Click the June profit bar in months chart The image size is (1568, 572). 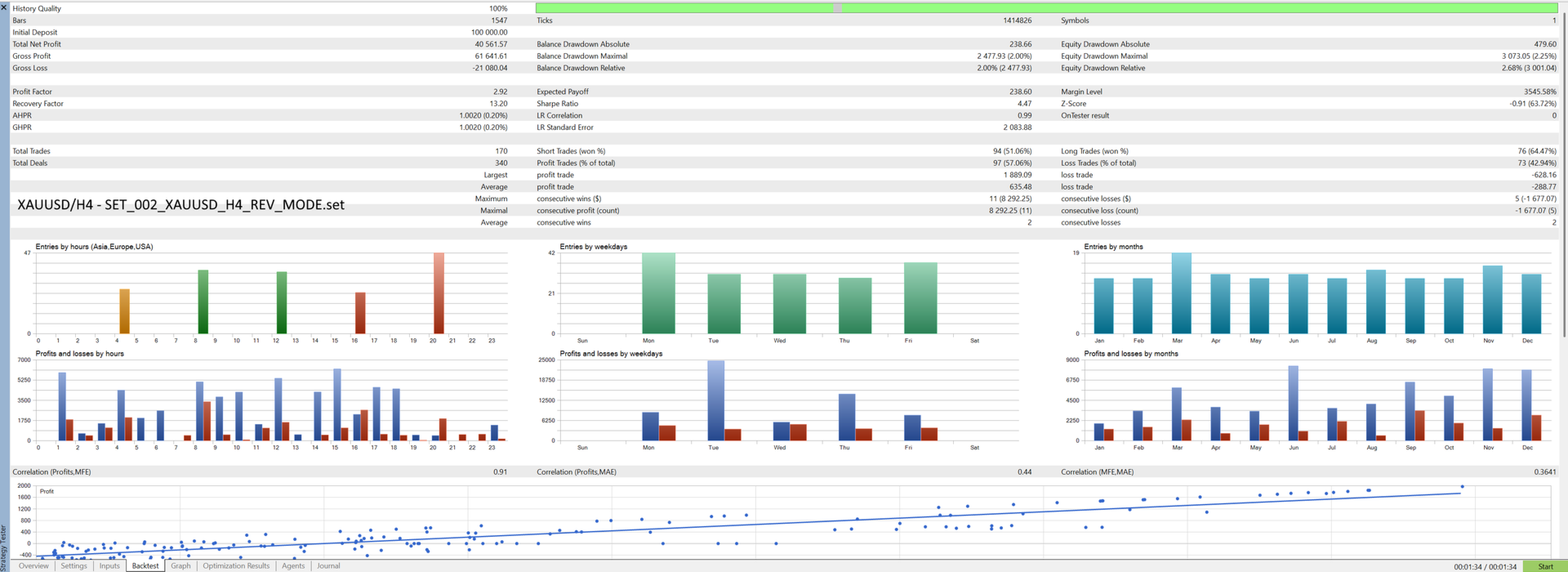click(1293, 403)
